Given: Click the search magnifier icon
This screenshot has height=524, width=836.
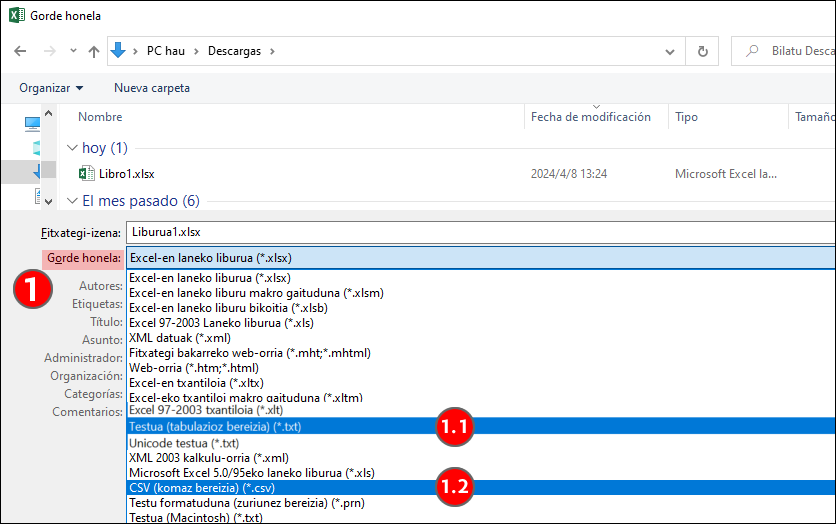Looking at the screenshot, I should point(751,51).
